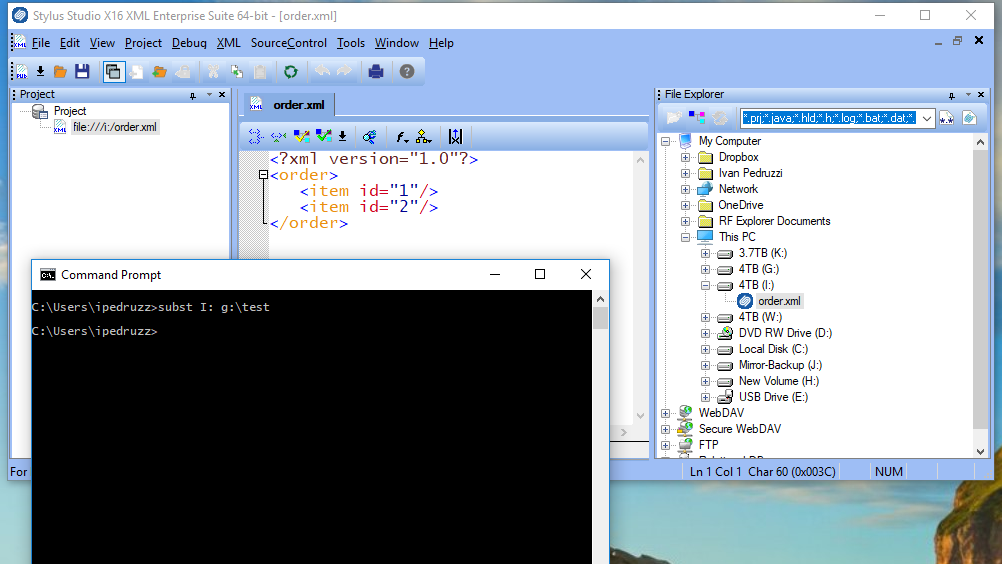Collapse the This PC tree node
The width and height of the screenshot is (1002, 564).
[685, 237]
